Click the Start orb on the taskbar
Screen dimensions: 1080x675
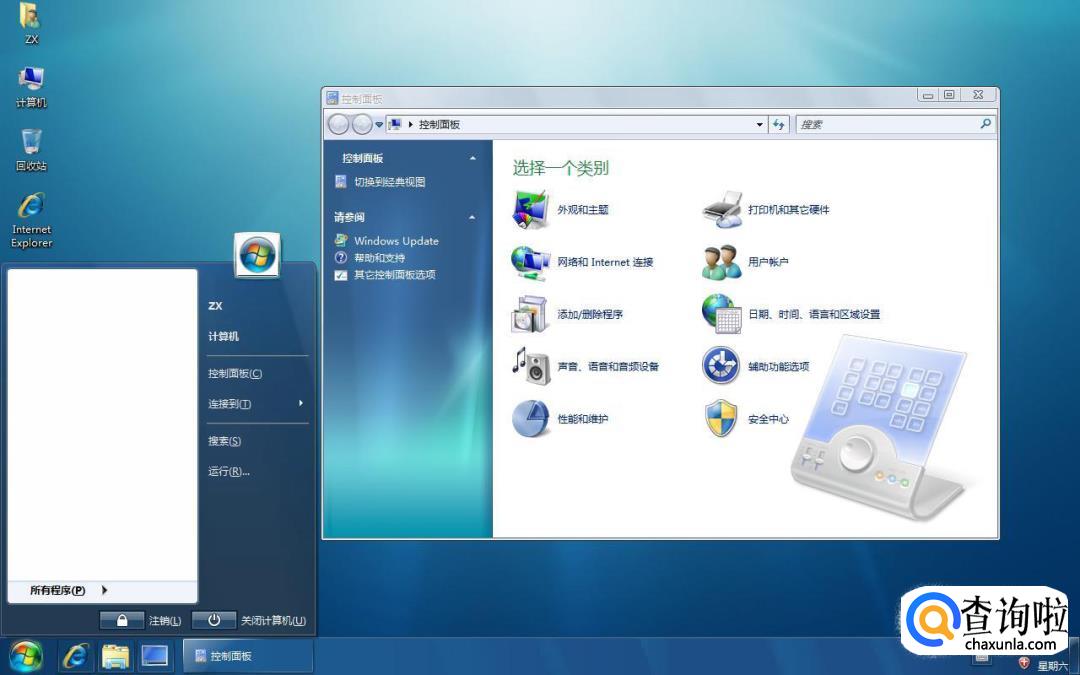[25, 655]
